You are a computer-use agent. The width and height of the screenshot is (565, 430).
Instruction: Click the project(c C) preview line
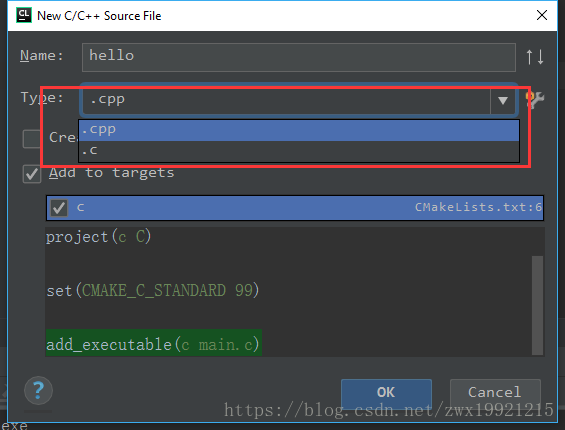tap(98, 237)
